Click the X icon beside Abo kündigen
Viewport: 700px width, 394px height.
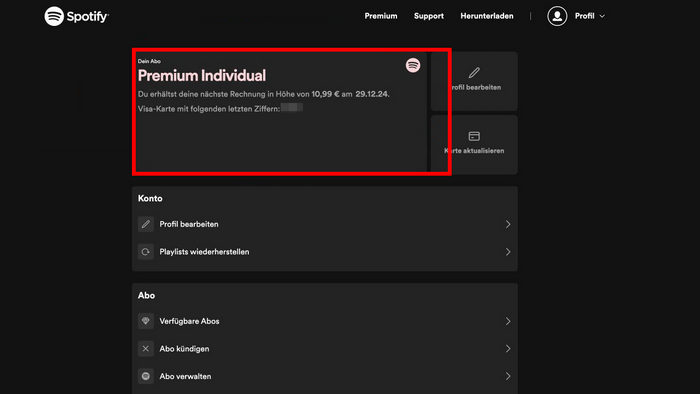pyautogui.click(x=146, y=348)
